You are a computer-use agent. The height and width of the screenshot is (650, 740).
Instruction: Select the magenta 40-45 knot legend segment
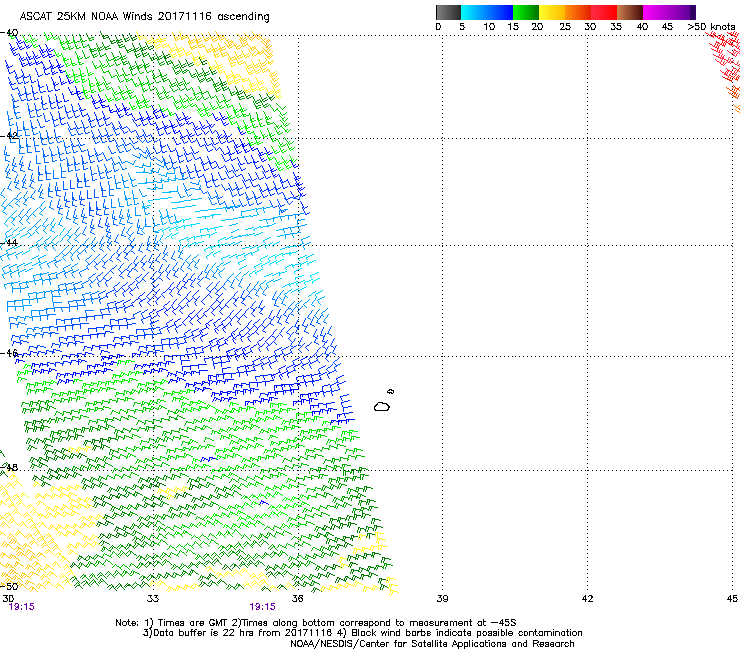656,12
